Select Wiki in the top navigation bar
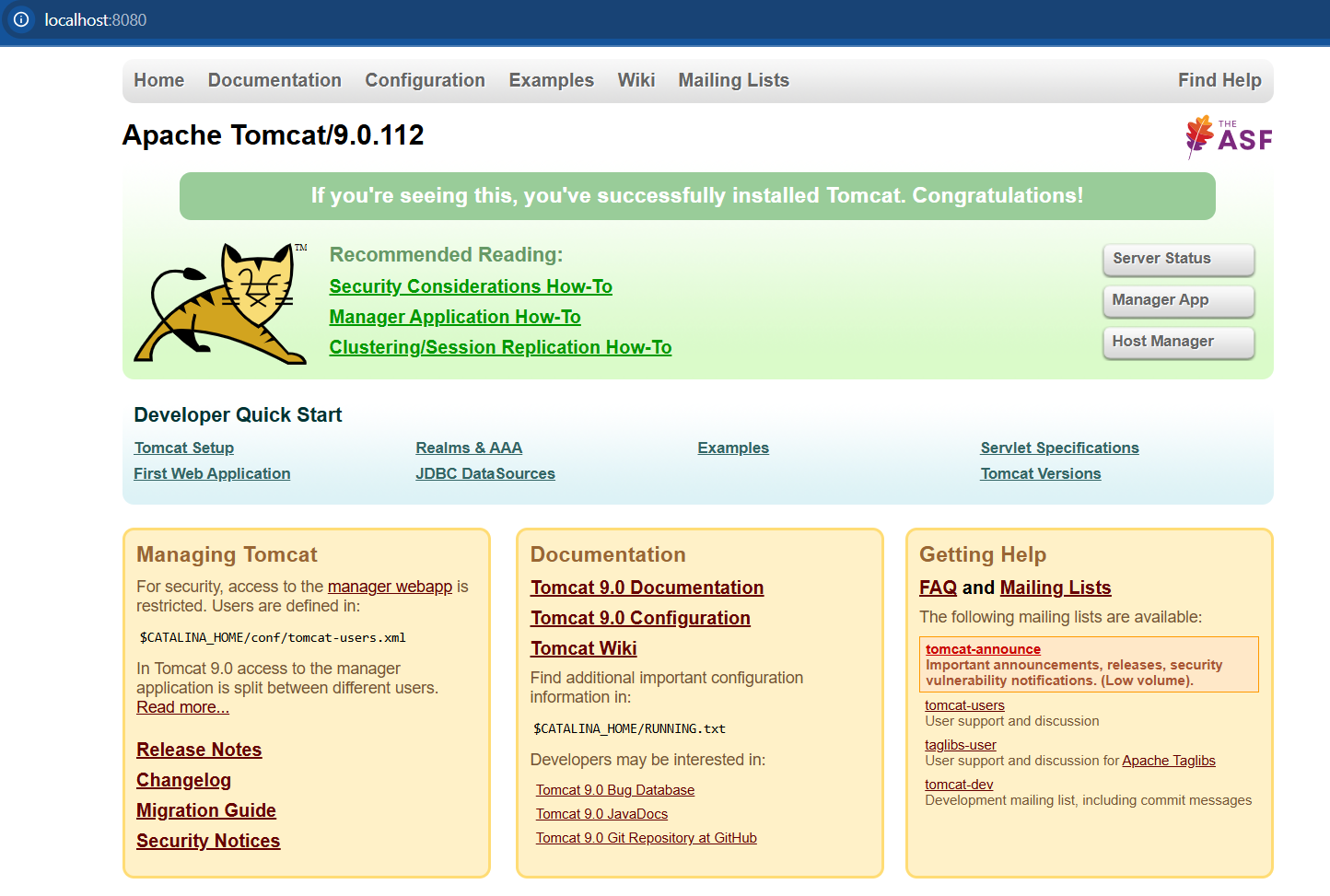The height and width of the screenshot is (896, 1330). 636,80
